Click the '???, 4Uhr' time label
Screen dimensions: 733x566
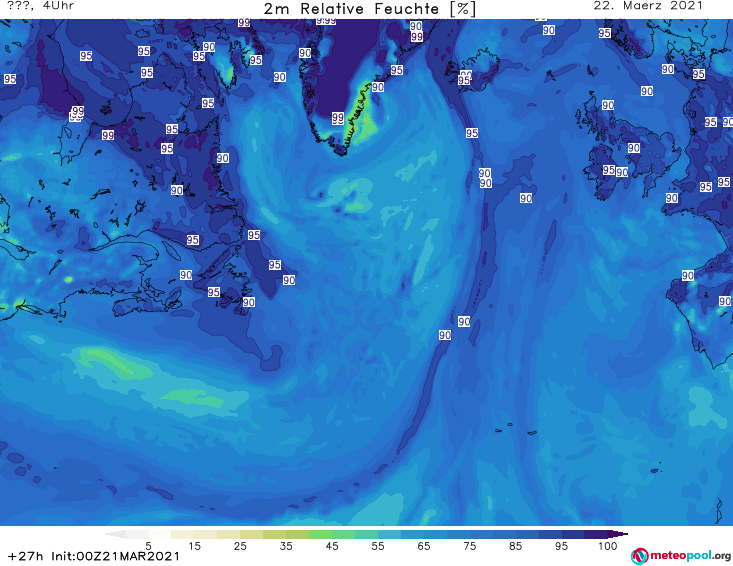tap(40, 6)
